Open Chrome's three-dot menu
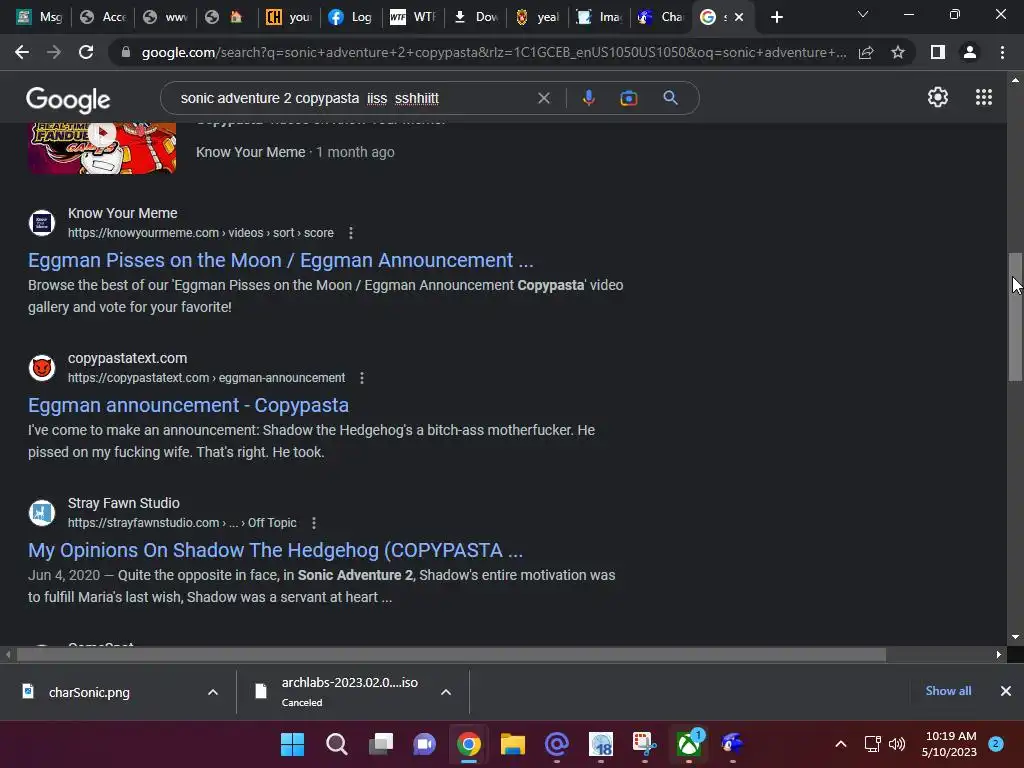This screenshot has height=768, width=1024. (x=1002, y=52)
